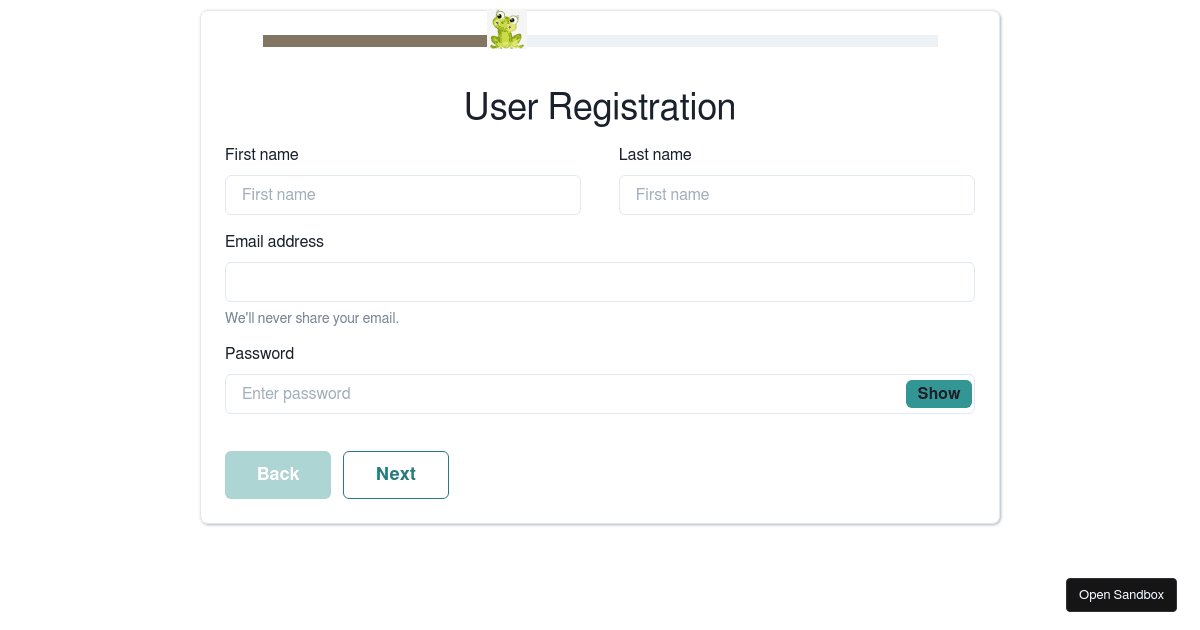Click the frog icon on the progress bar
The height and width of the screenshot is (630, 1200).
tap(506, 30)
